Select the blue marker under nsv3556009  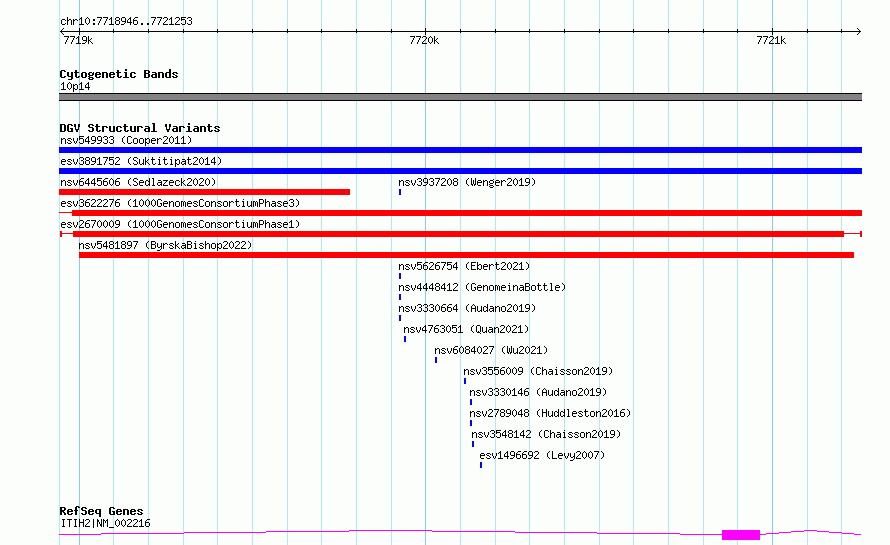465,381
